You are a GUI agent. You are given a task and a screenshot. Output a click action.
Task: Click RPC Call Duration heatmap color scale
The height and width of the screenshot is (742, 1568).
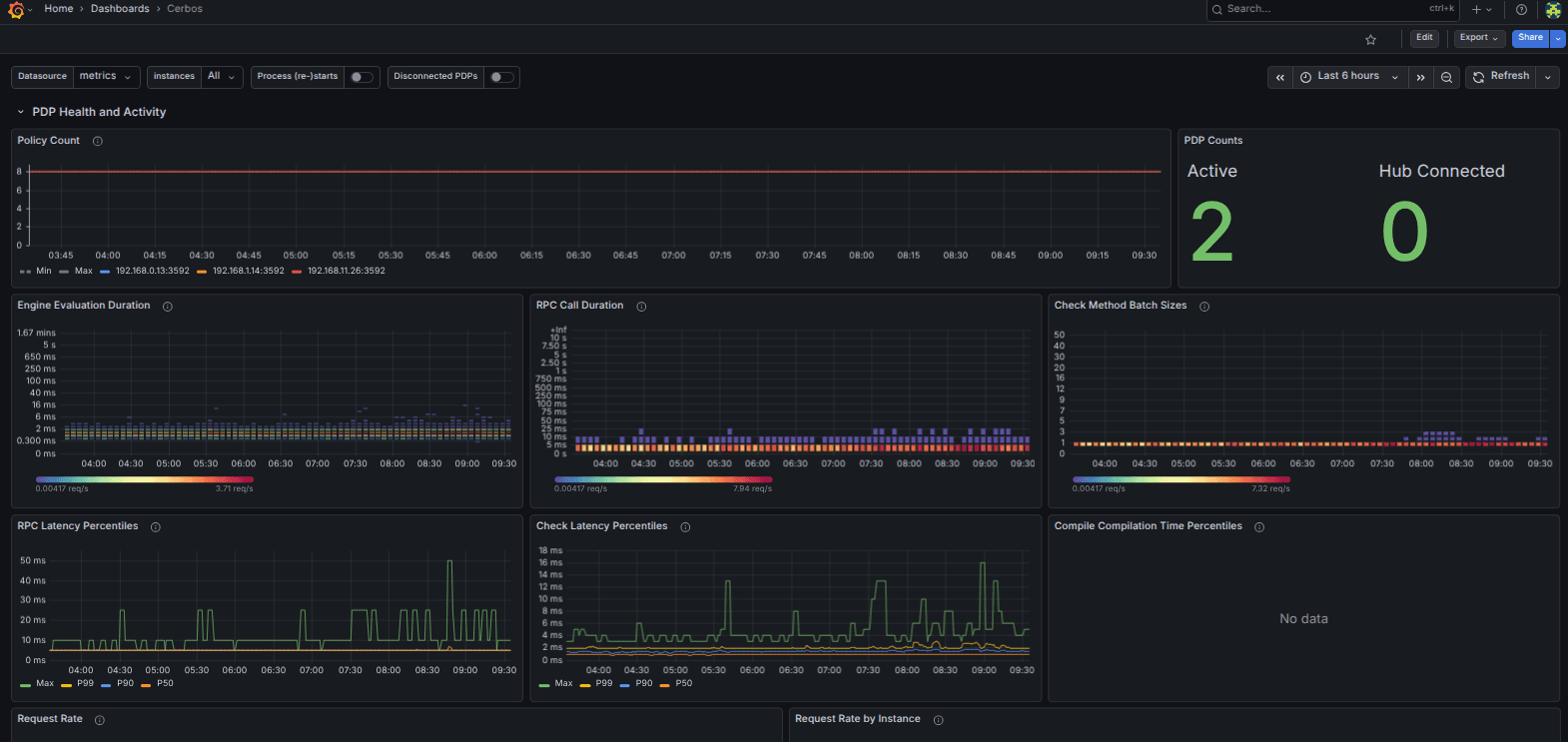(663, 479)
